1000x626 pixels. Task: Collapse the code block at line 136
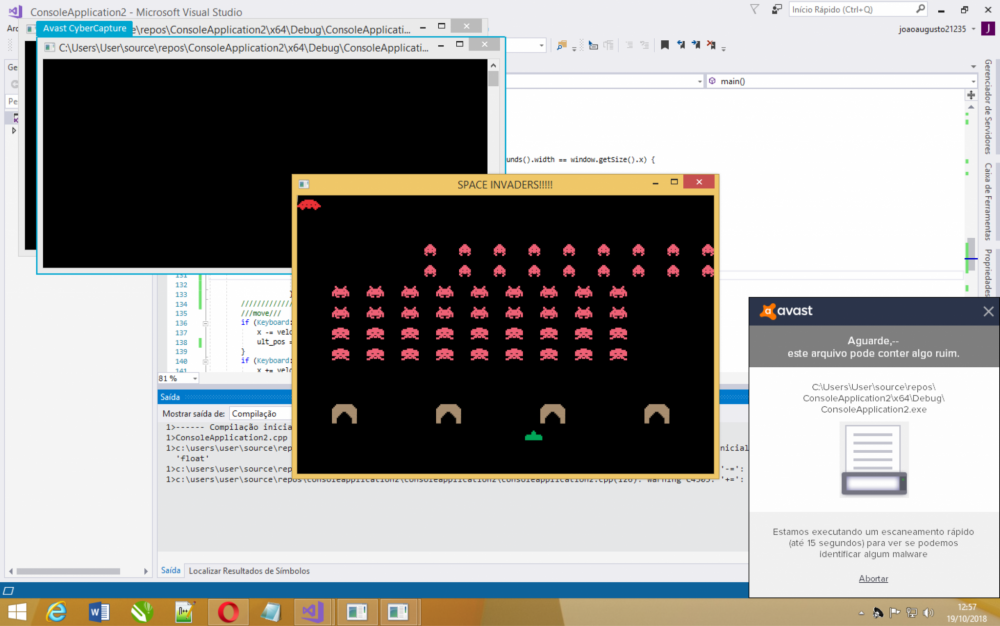point(205,323)
